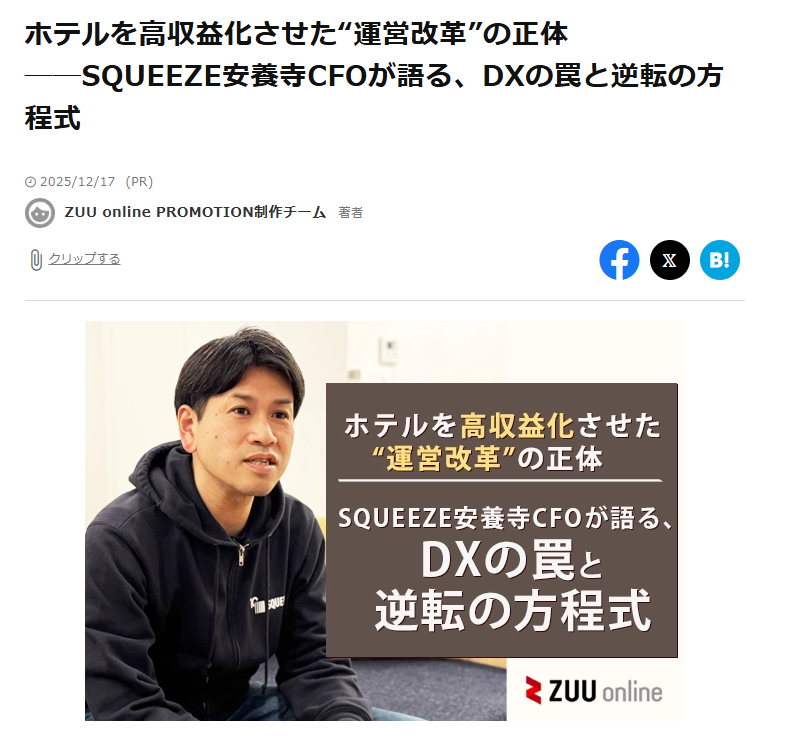This screenshot has width=812, height=738.
Task: Click the 著者 label
Action: (x=351, y=212)
